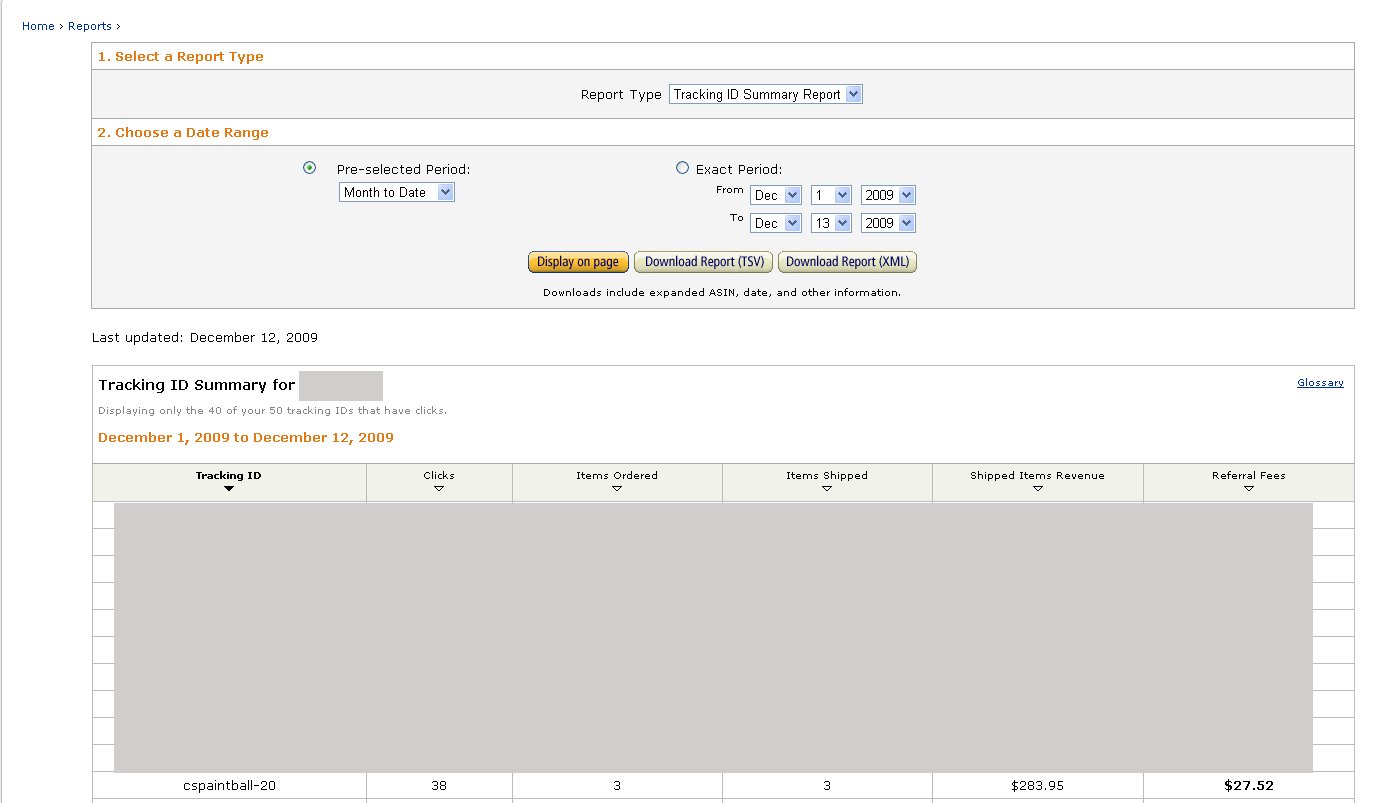
Task: Click the Display on page button
Action: pos(578,262)
